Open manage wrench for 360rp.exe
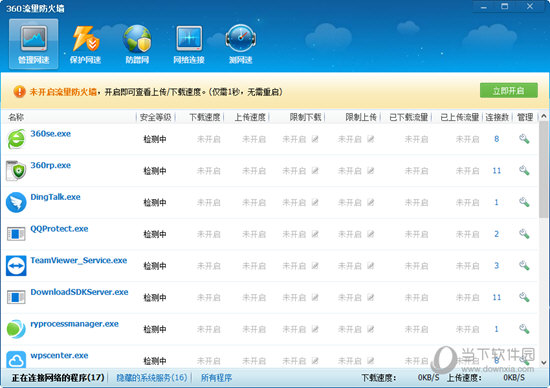The image size is (550, 388). (524, 170)
